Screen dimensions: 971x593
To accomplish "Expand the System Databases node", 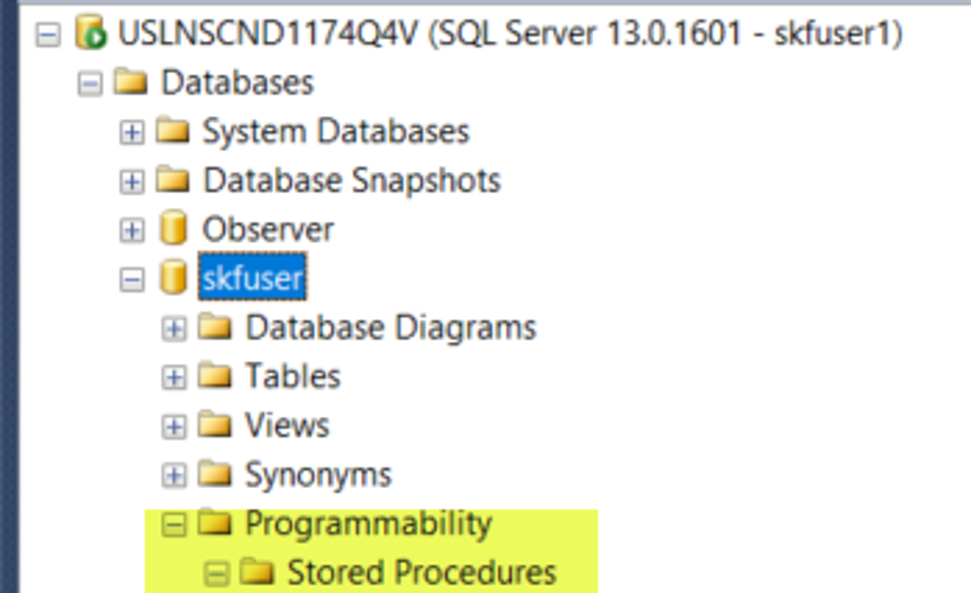I will (132, 132).
